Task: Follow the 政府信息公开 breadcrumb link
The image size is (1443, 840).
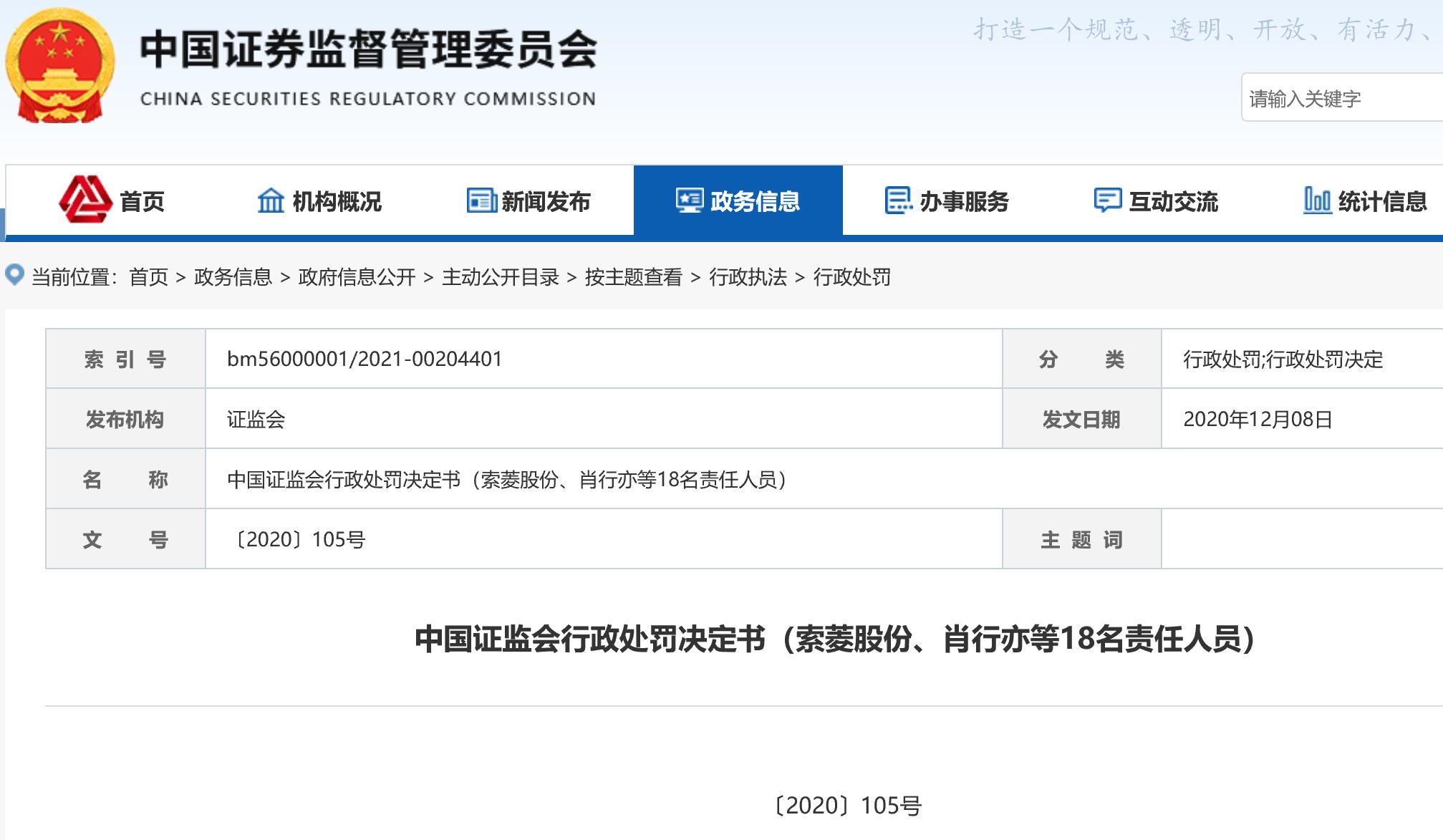Action: click(x=357, y=277)
